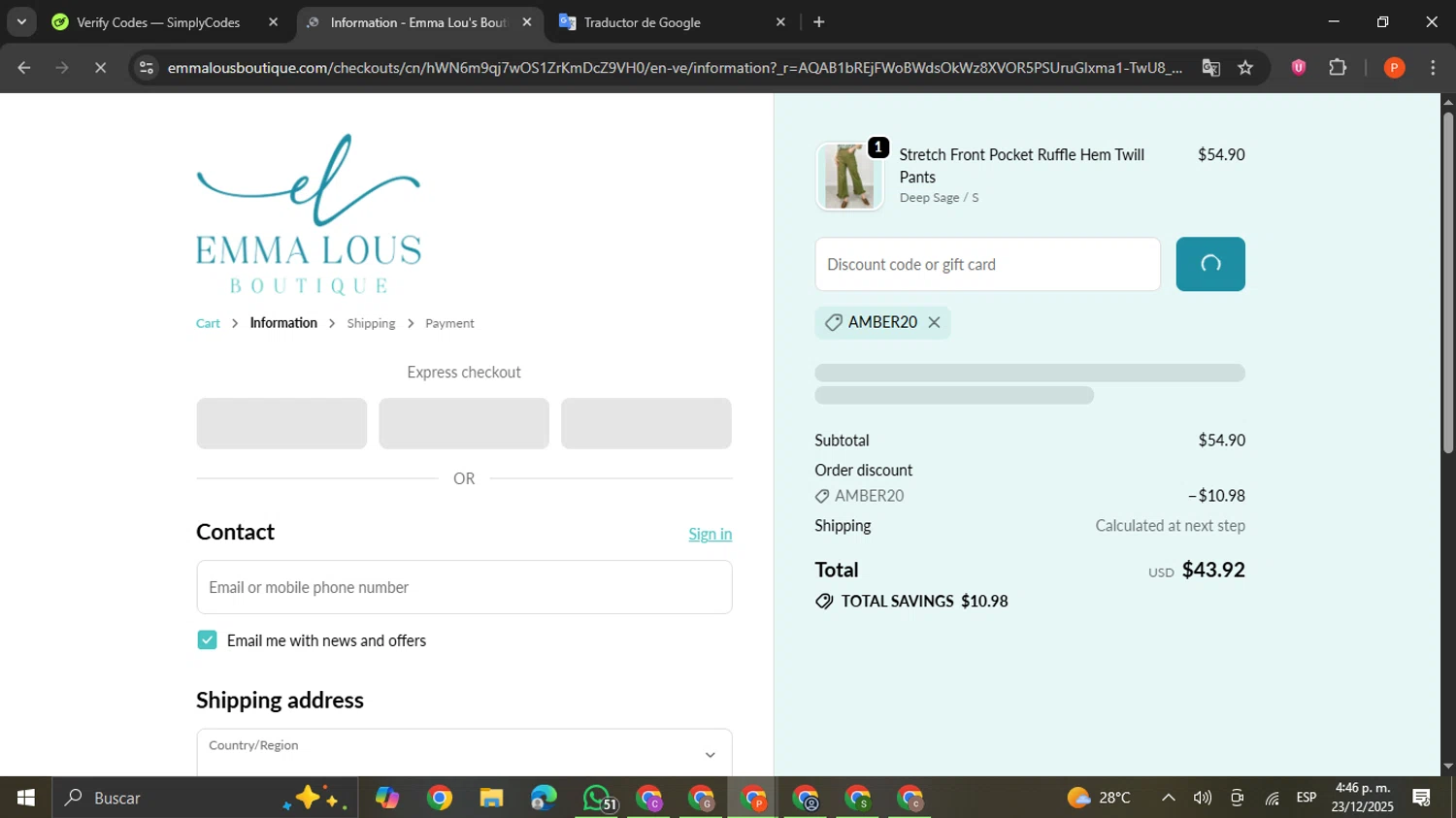Screen dimensions: 1456x818
Task: Open the notifications center icon
Action: pyautogui.click(x=1422, y=798)
